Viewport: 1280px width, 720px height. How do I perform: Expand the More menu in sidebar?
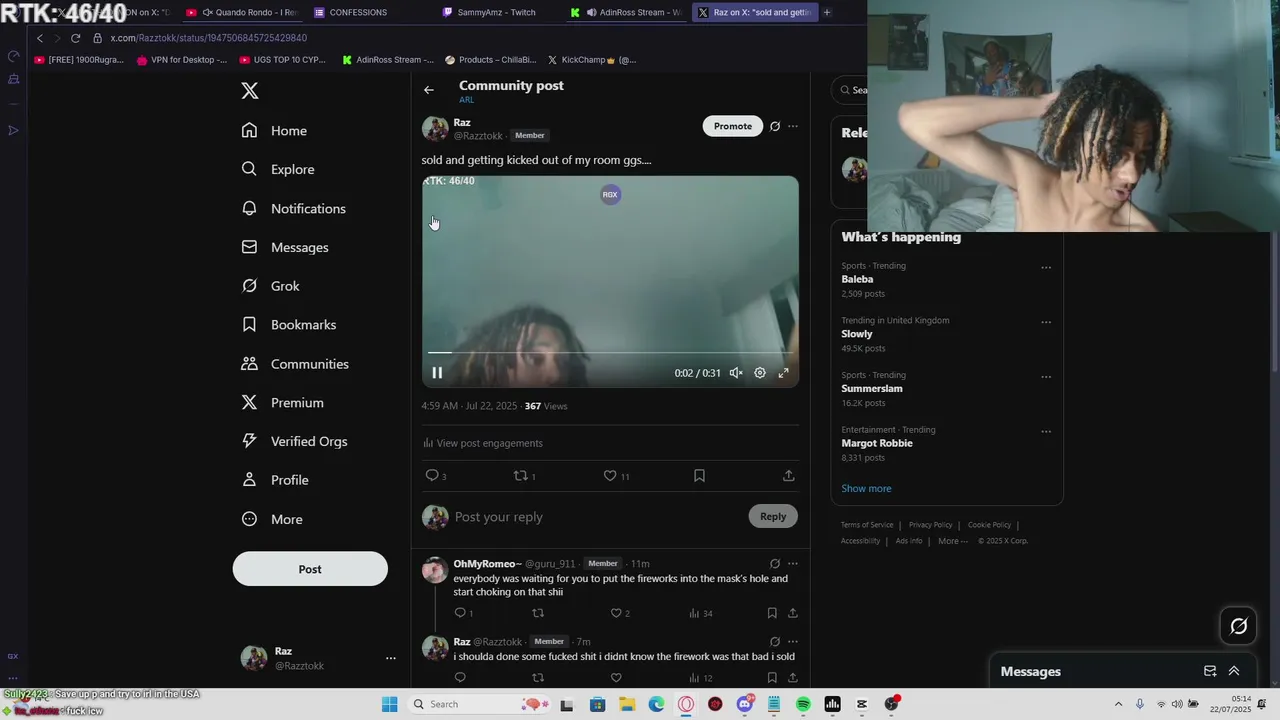pyautogui.click(x=272, y=519)
